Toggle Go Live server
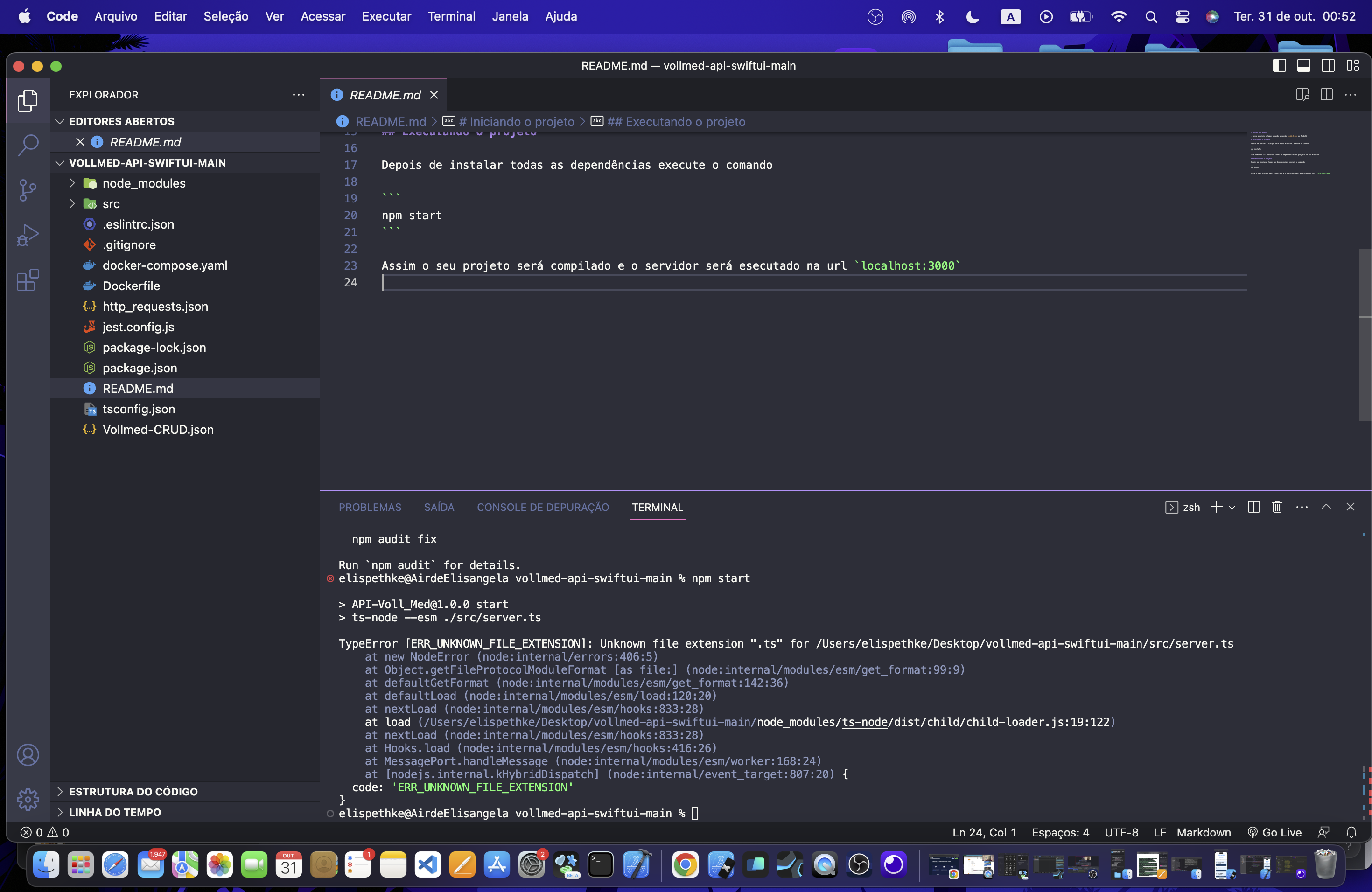This screenshot has width=1372, height=892. [x=1274, y=832]
